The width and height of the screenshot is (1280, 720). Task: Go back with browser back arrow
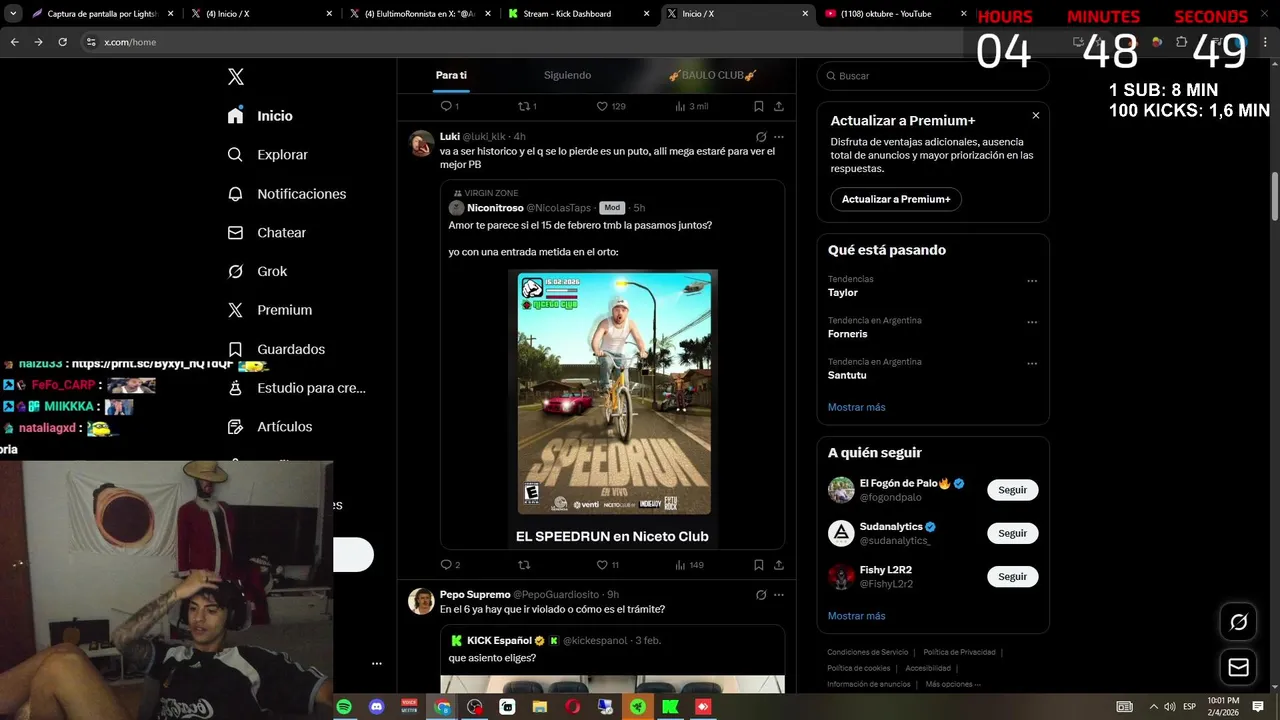coord(14,42)
